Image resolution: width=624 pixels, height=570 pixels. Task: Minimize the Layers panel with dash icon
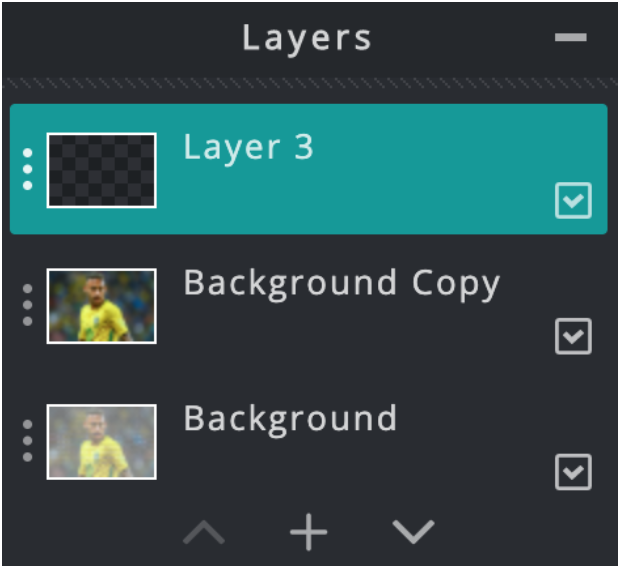571,37
